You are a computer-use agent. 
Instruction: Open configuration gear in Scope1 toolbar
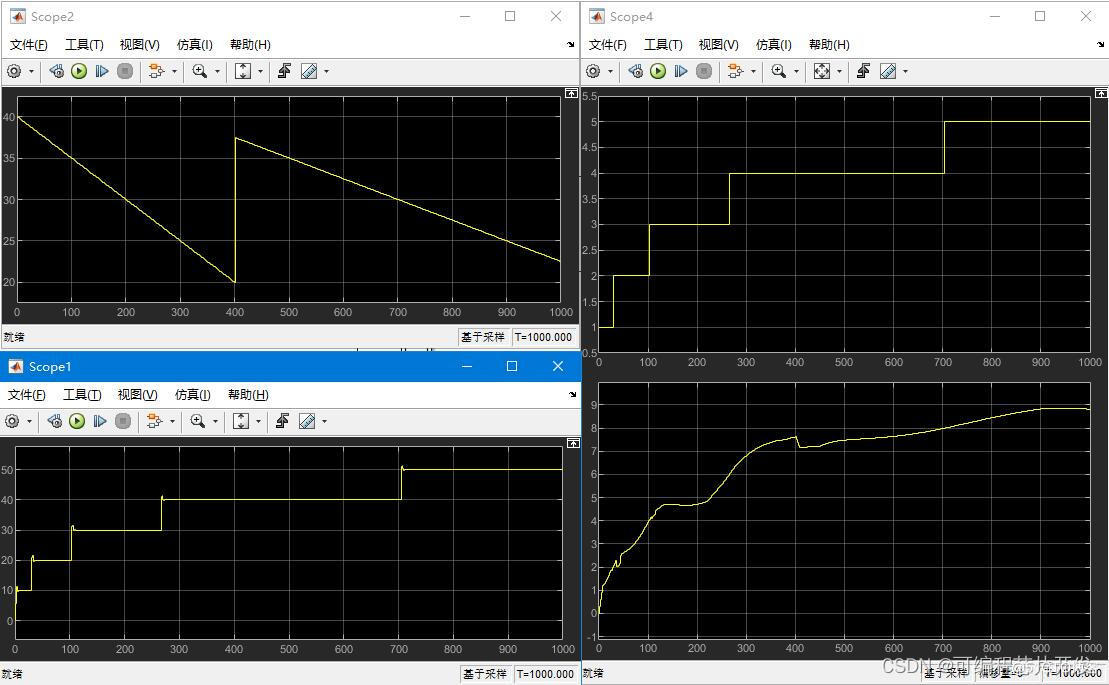(x=11, y=421)
